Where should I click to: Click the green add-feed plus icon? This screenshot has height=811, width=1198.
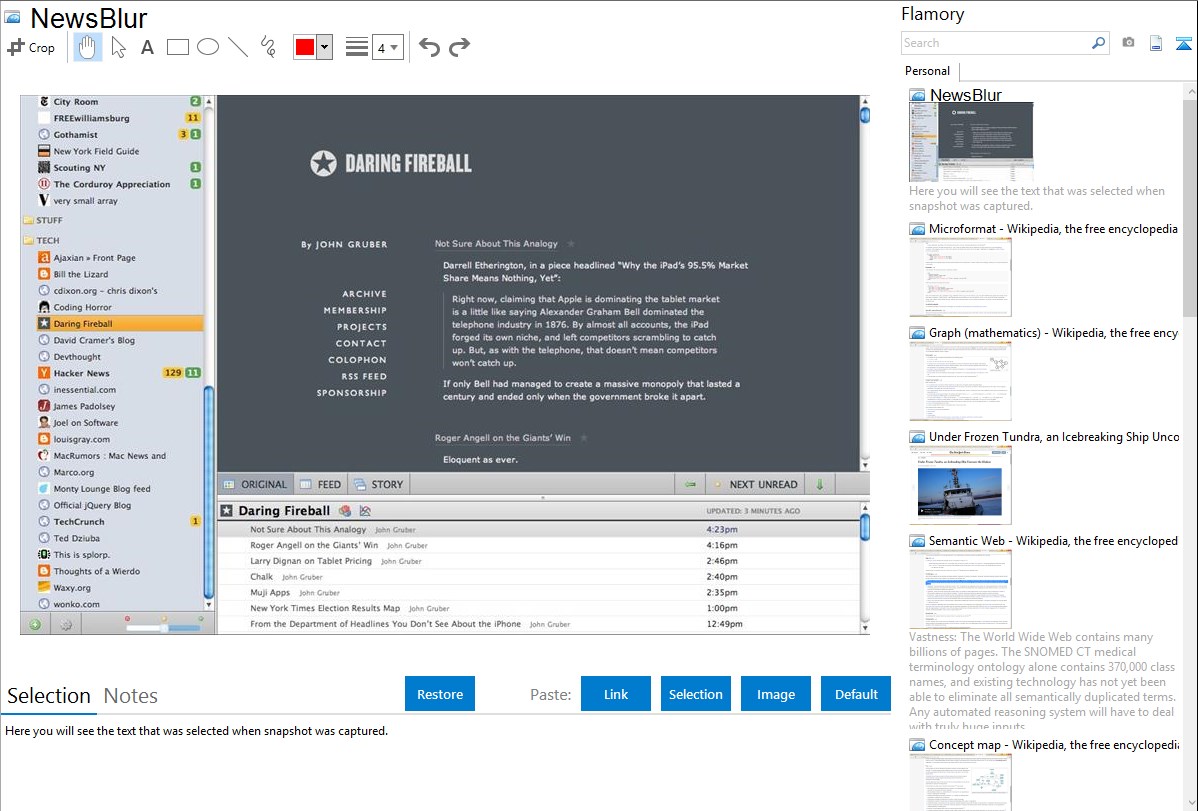coord(35,624)
